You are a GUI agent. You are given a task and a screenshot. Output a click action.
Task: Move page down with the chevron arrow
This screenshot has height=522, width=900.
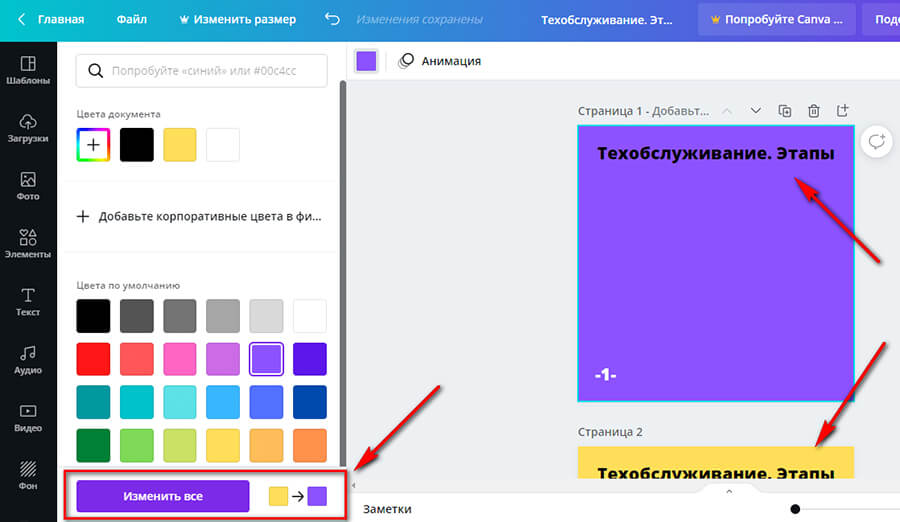(756, 111)
